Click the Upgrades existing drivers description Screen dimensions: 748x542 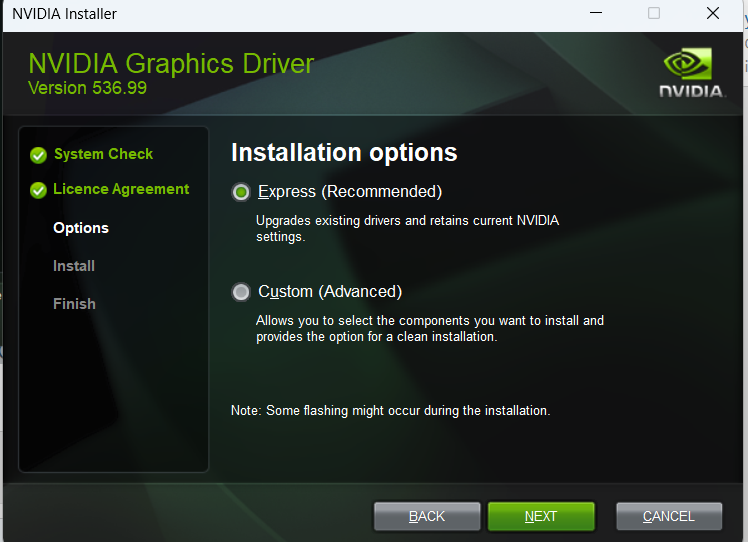tap(407, 229)
